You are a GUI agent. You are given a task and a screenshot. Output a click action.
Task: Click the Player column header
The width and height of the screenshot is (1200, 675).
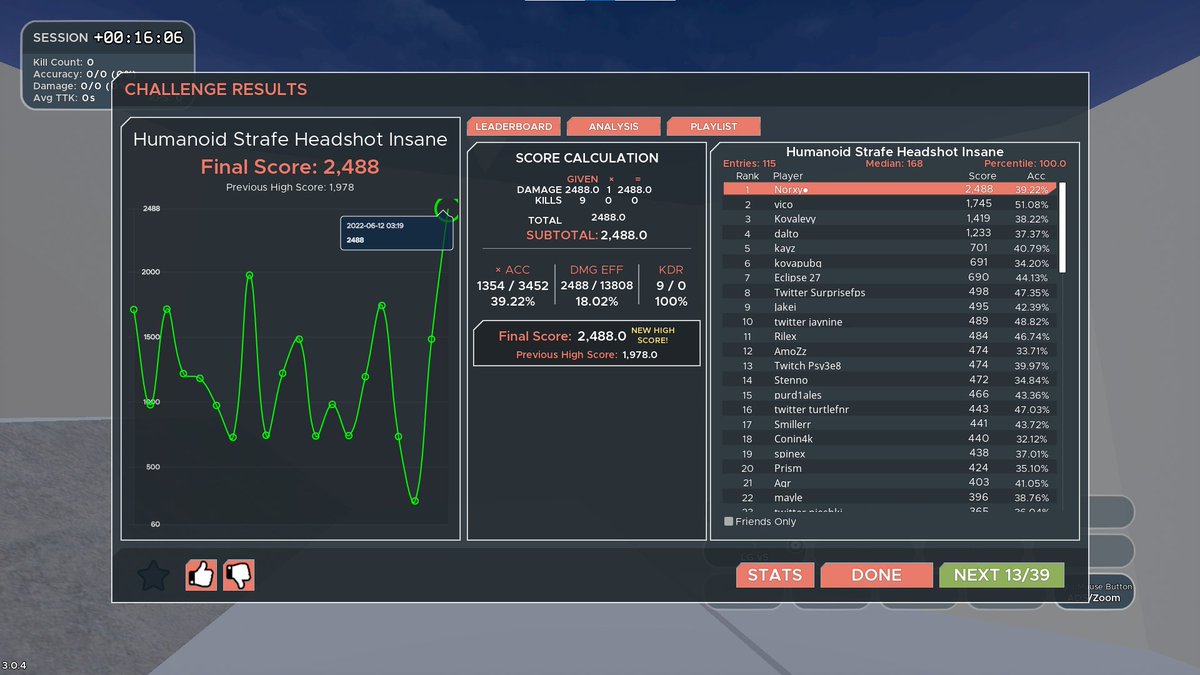click(788, 176)
